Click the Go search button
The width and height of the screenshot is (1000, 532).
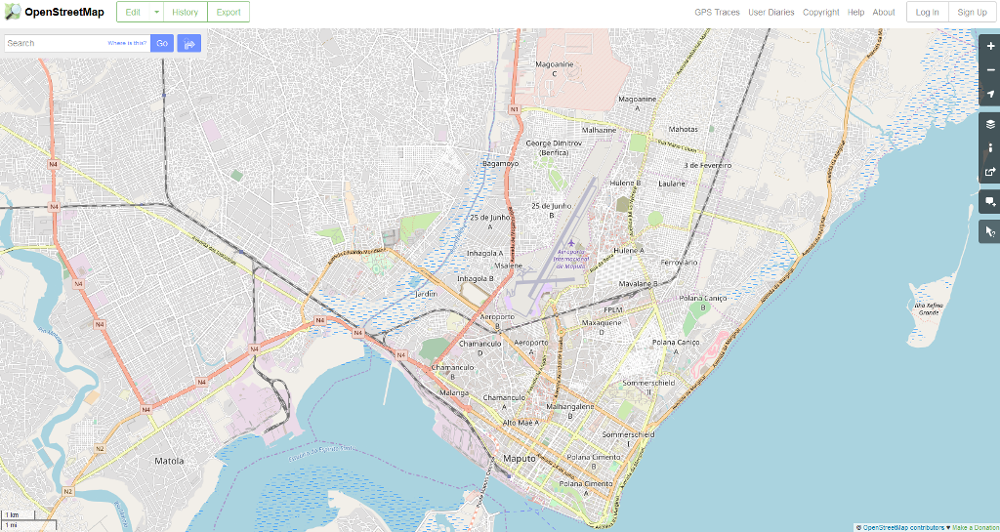[x=162, y=43]
